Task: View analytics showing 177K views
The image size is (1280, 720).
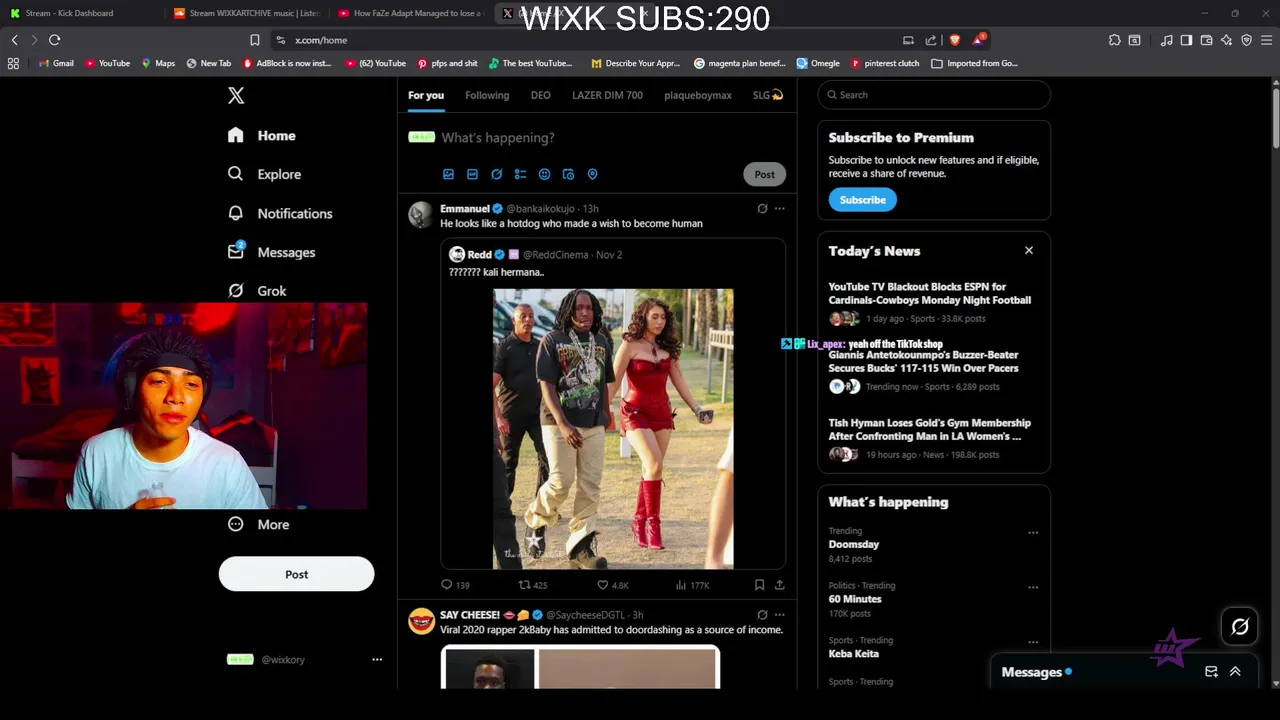Action: pyautogui.click(x=692, y=585)
